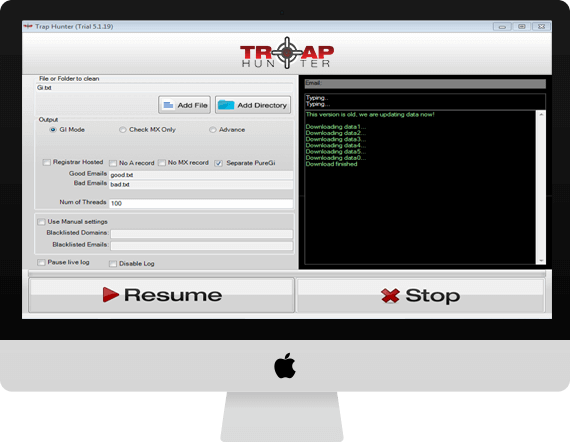Click the red X icon on Stop
Viewport: 570px width, 442px height.
pos(390,296)
